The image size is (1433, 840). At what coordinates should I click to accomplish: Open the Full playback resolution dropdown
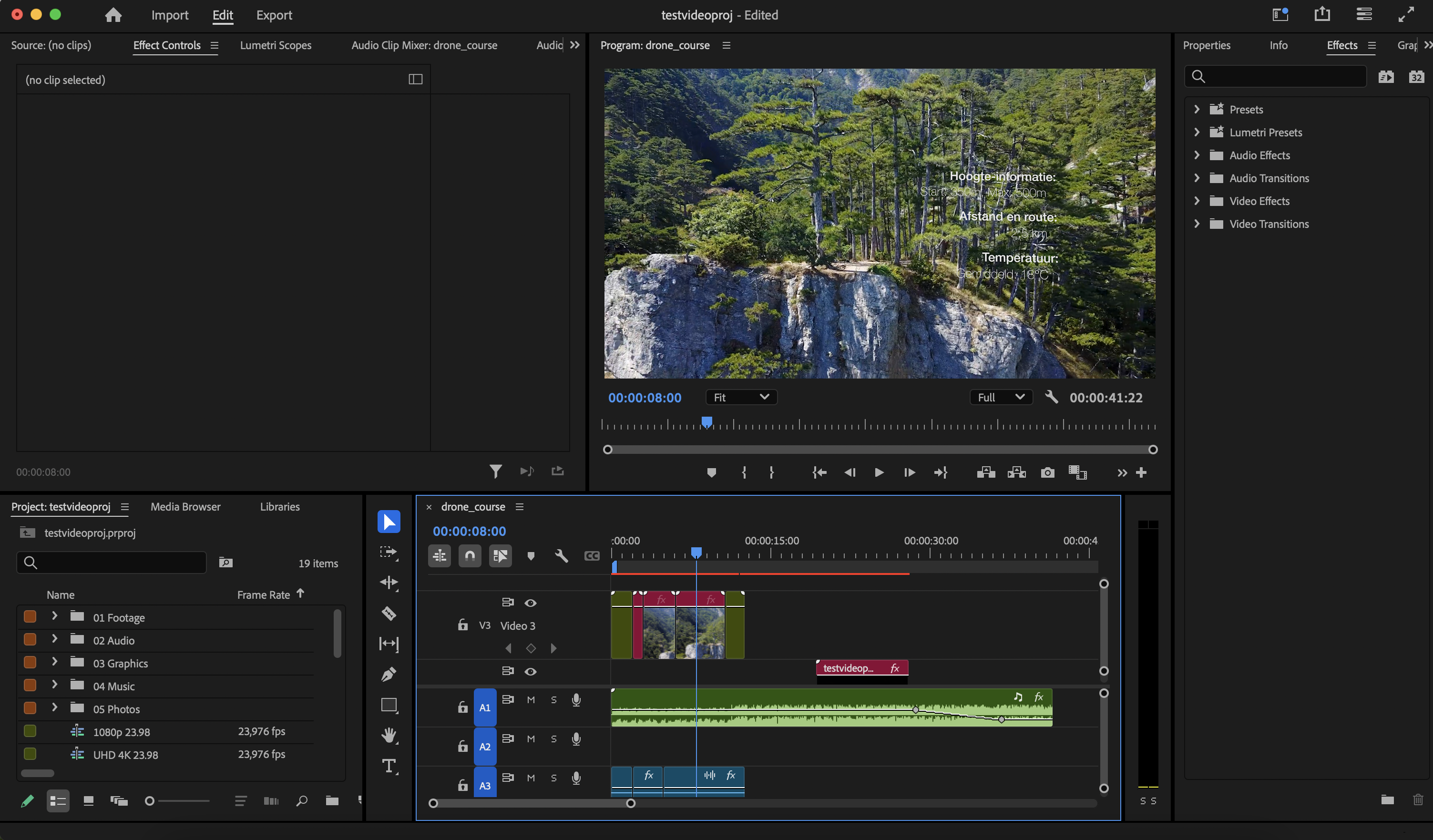[x=1001, y=397]
